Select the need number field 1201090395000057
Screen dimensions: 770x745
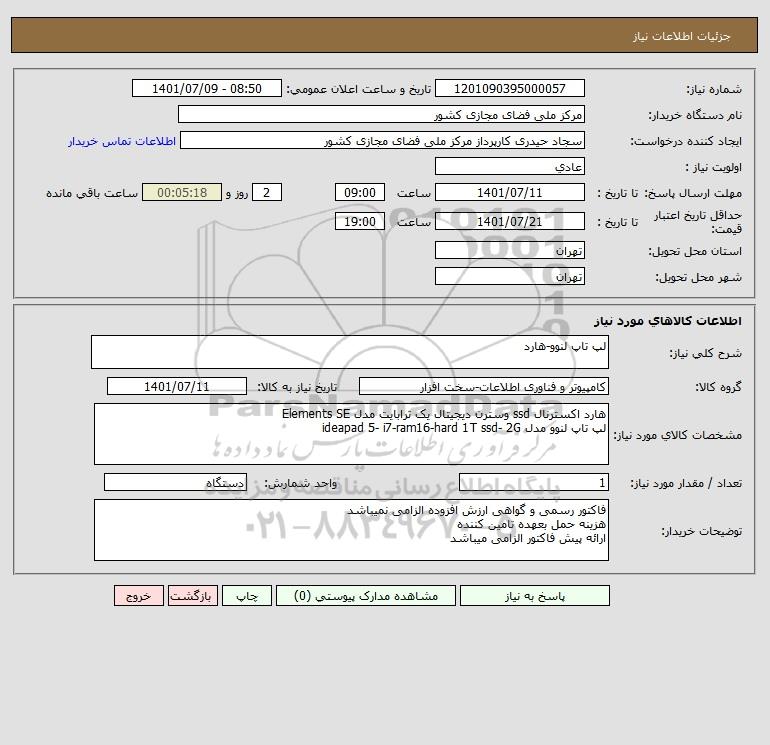click(510, 88)
